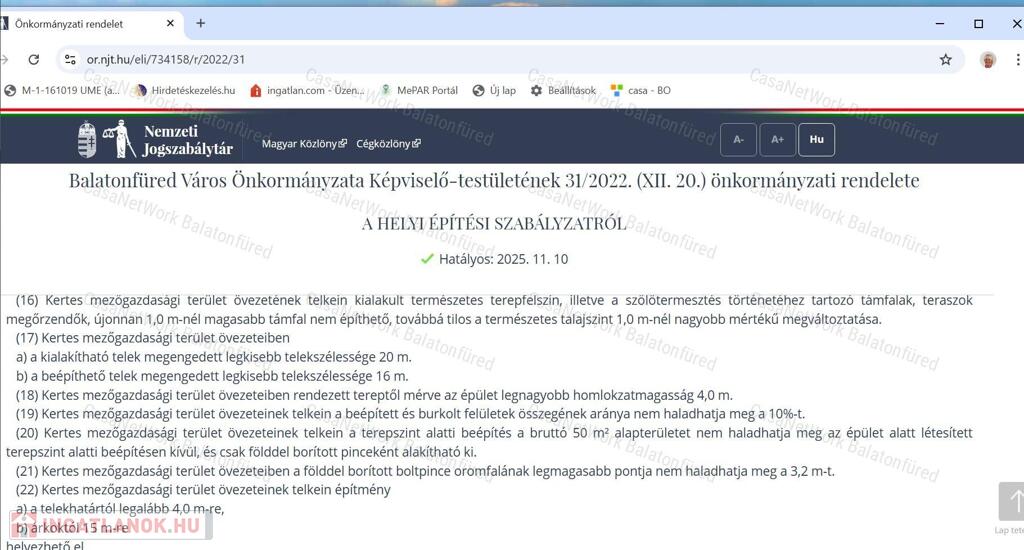1024x550 pixels.
Task: Open the ingatlan.com bookmark
Action: coord(307,90)
